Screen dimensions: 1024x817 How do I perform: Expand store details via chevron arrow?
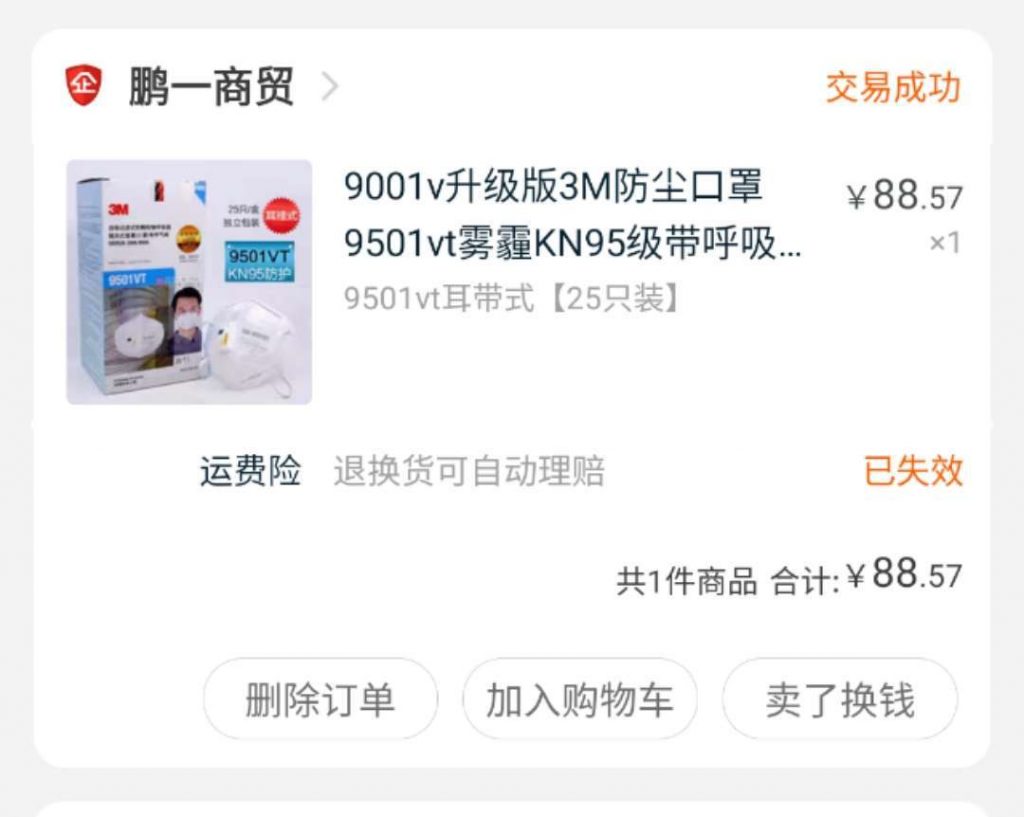[330, 86]
